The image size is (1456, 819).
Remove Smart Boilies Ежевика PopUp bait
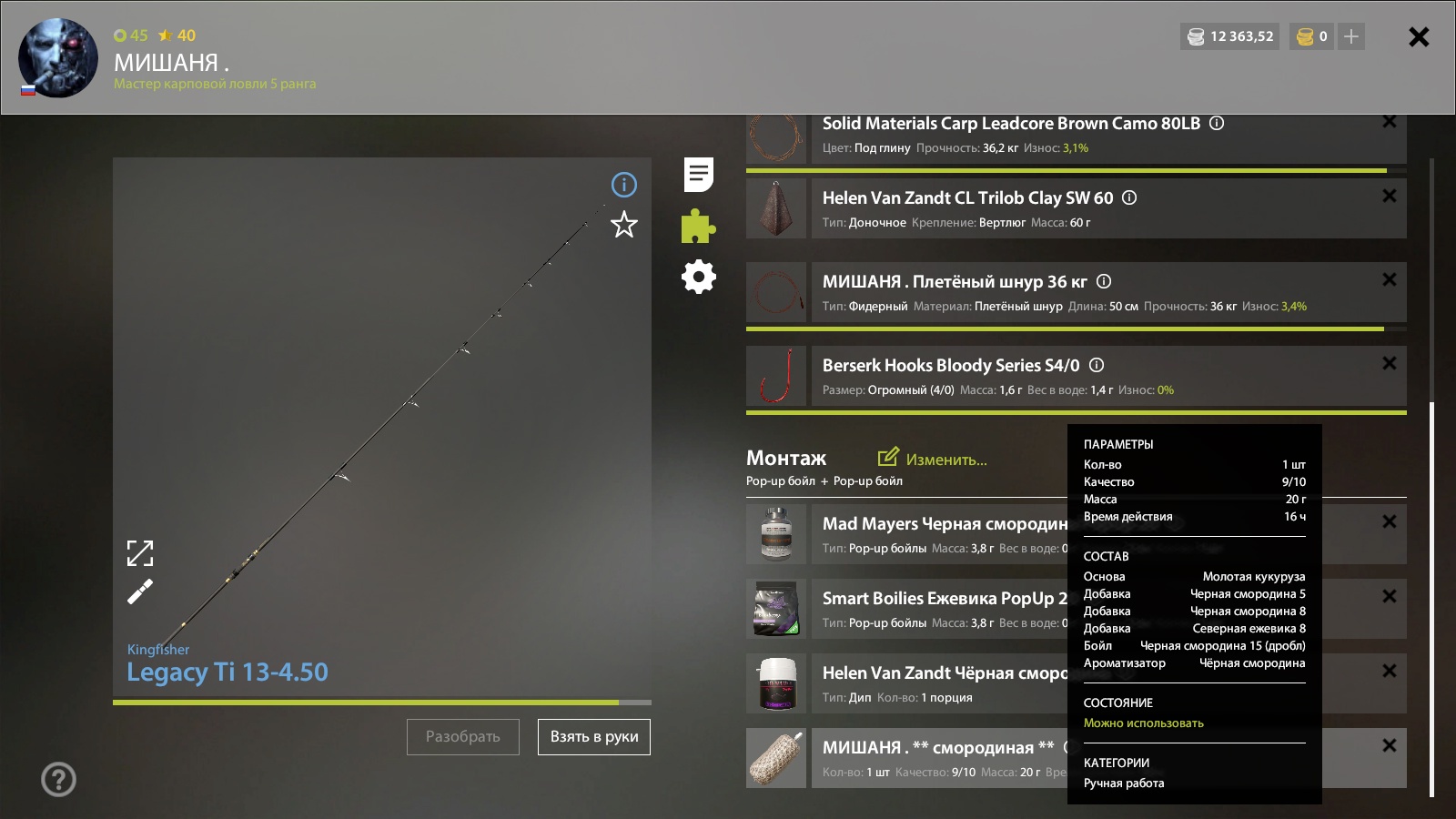click(x=1390, y=596)
